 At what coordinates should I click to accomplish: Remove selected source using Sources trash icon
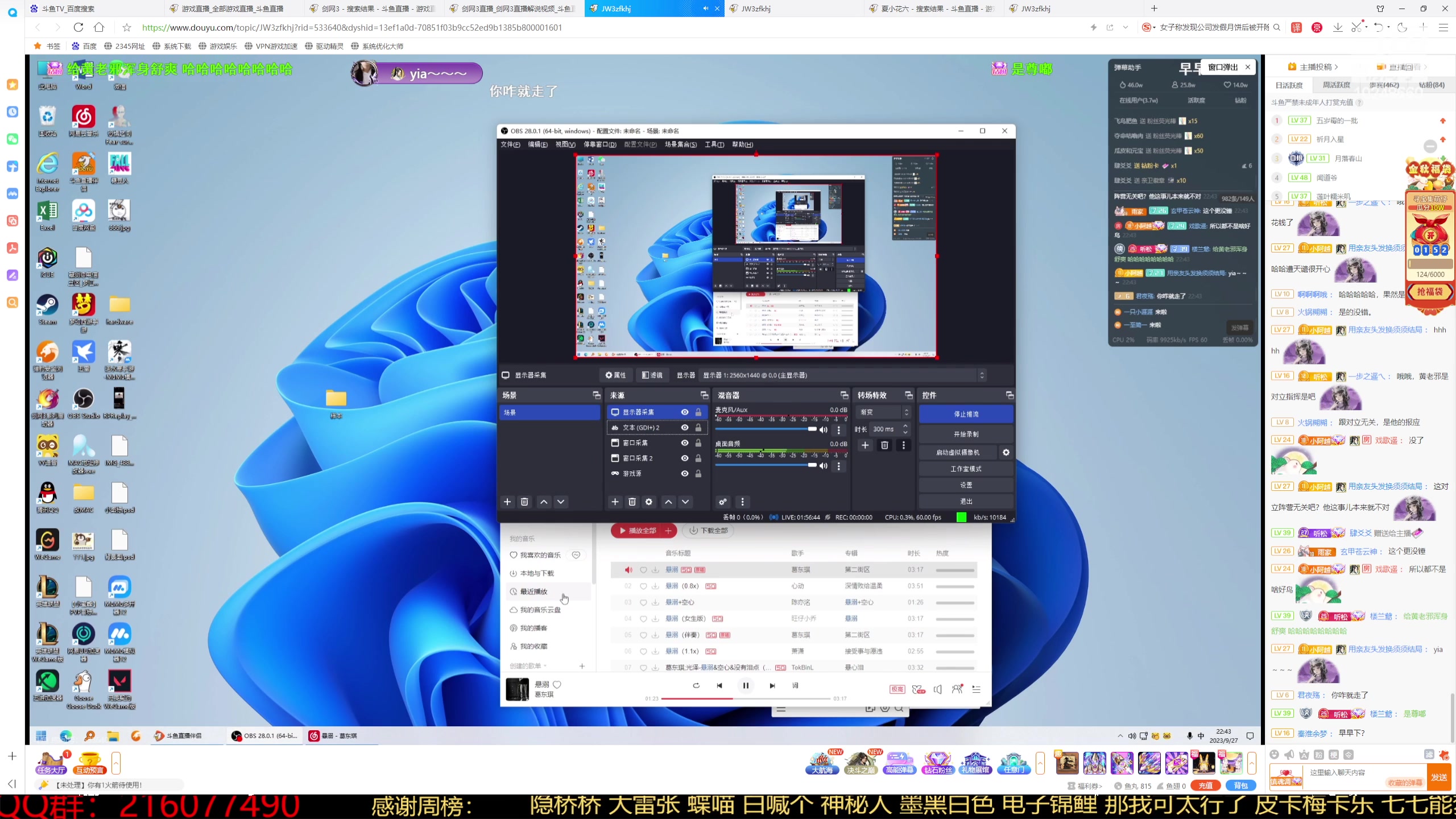632,502
